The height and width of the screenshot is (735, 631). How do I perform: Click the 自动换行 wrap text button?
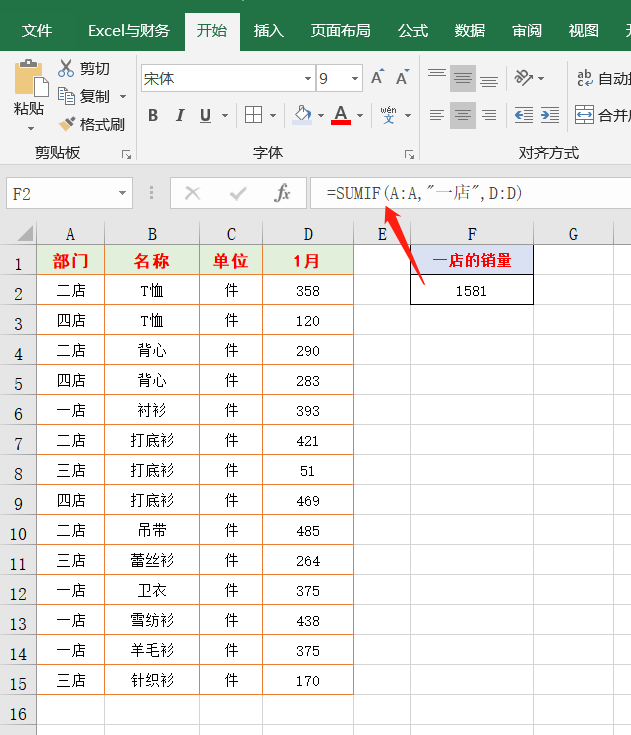pos(603,78)
